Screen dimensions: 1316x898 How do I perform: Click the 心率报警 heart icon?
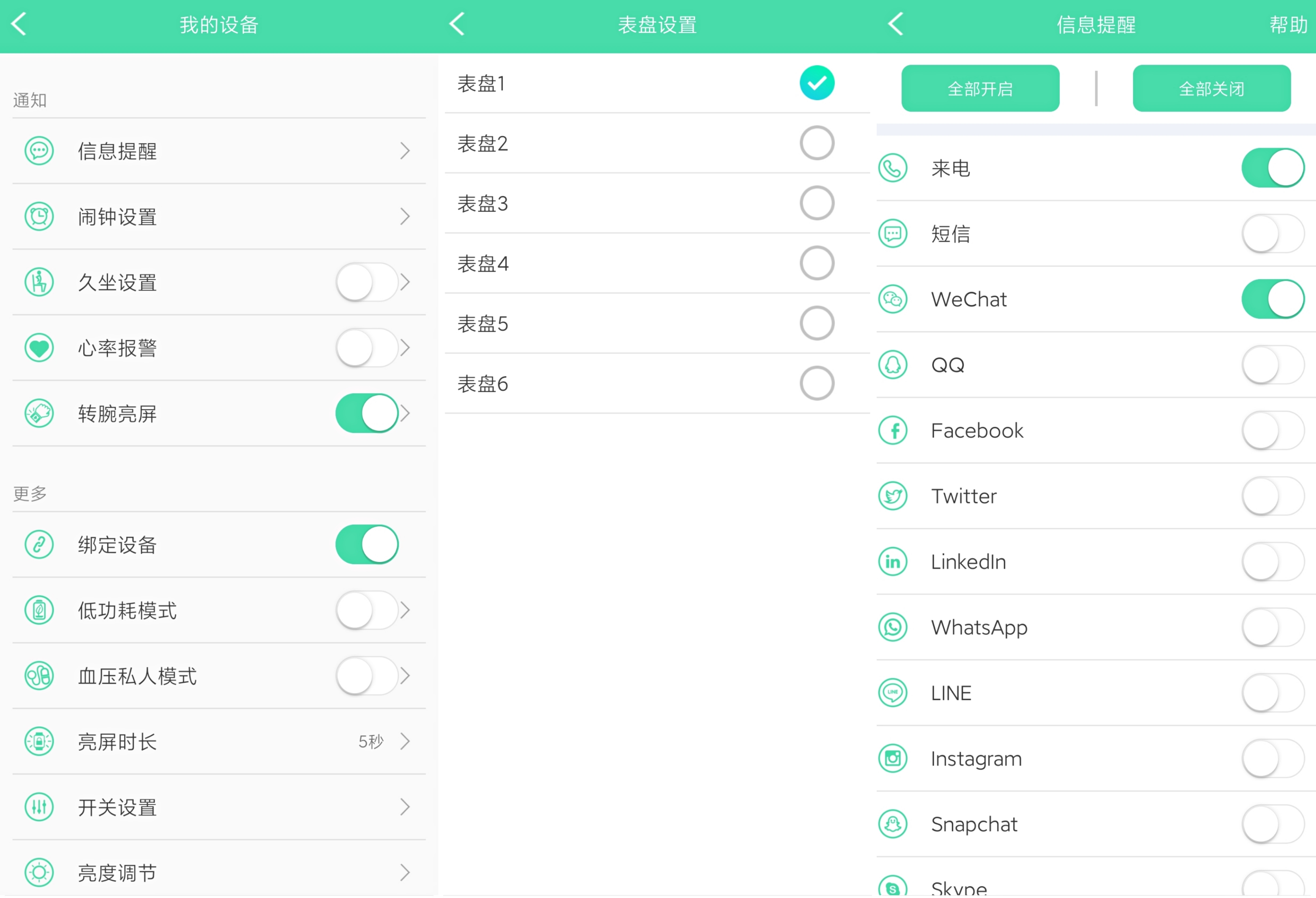[39, 348]
